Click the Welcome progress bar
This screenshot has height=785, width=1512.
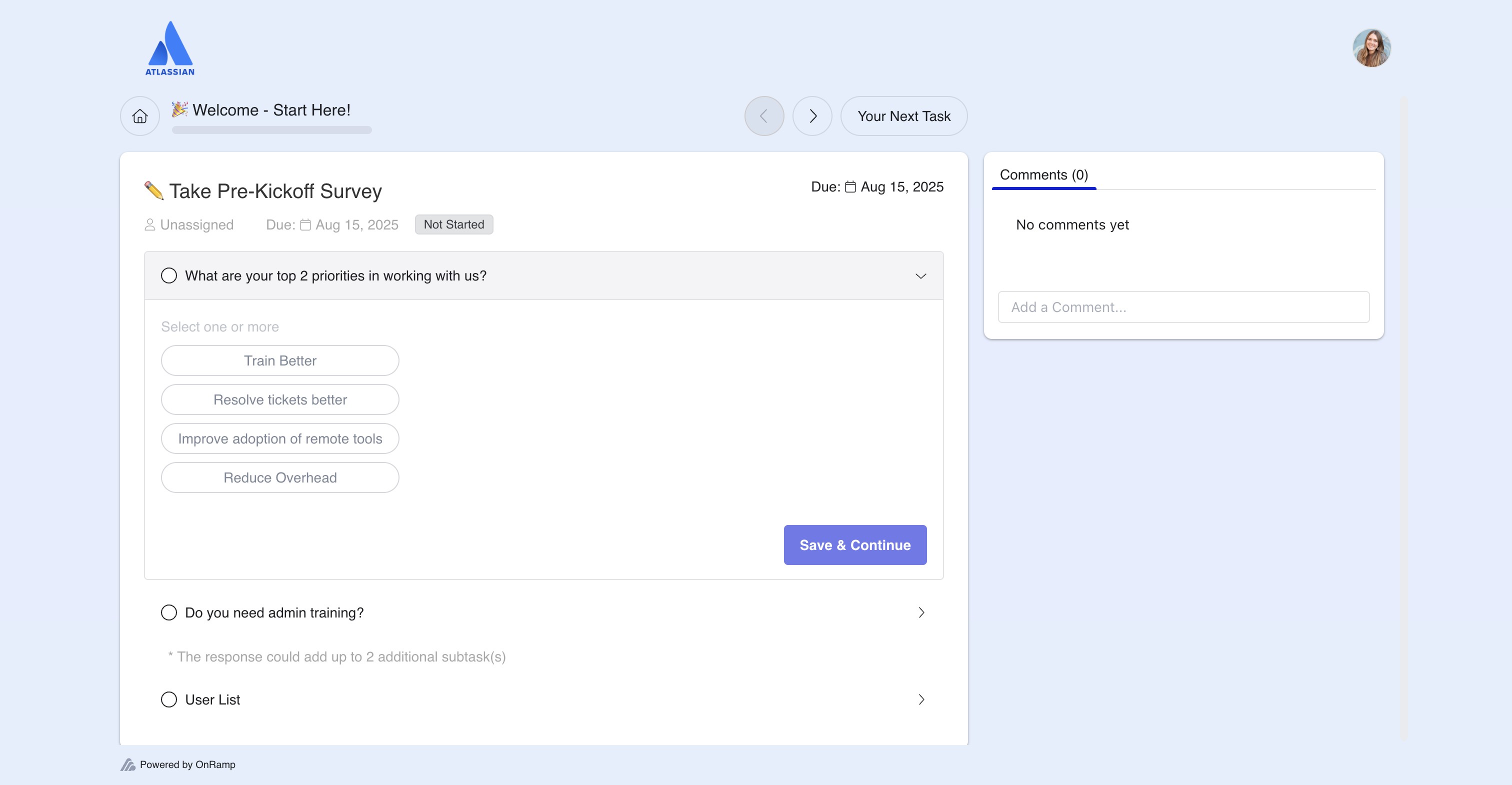[272, 130]
